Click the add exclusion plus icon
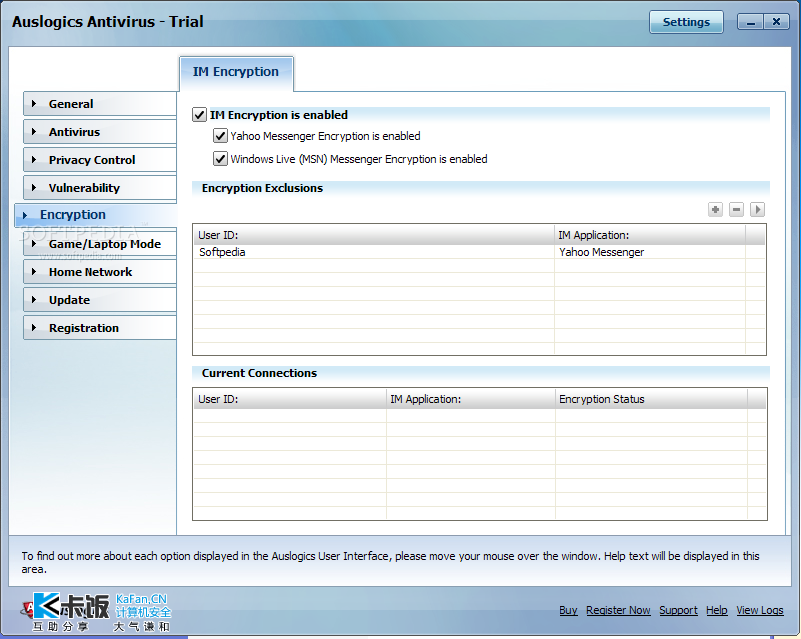This screenshot has width=801, height=639. tap(715, 209)
